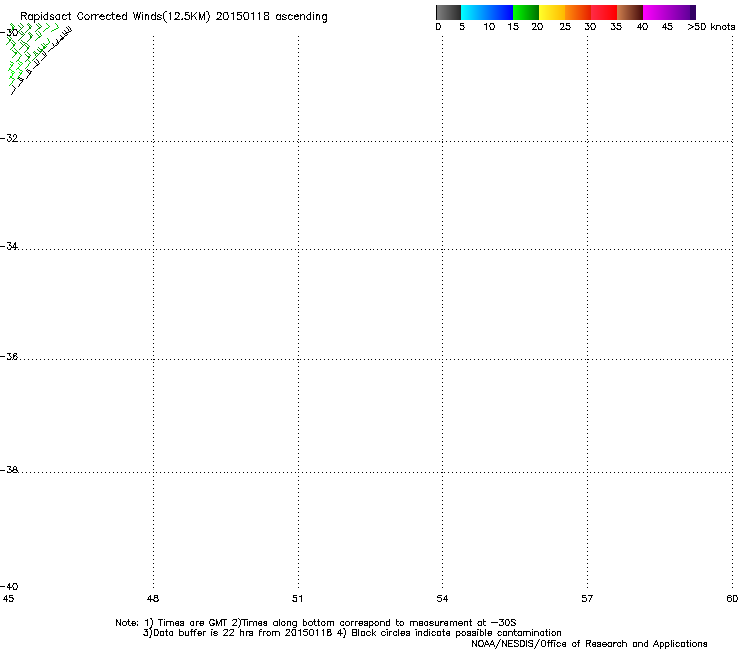Click the 'Times are GMT' note line
The height and width of the screenshot is (650, 740).
(x=315, y=623)
